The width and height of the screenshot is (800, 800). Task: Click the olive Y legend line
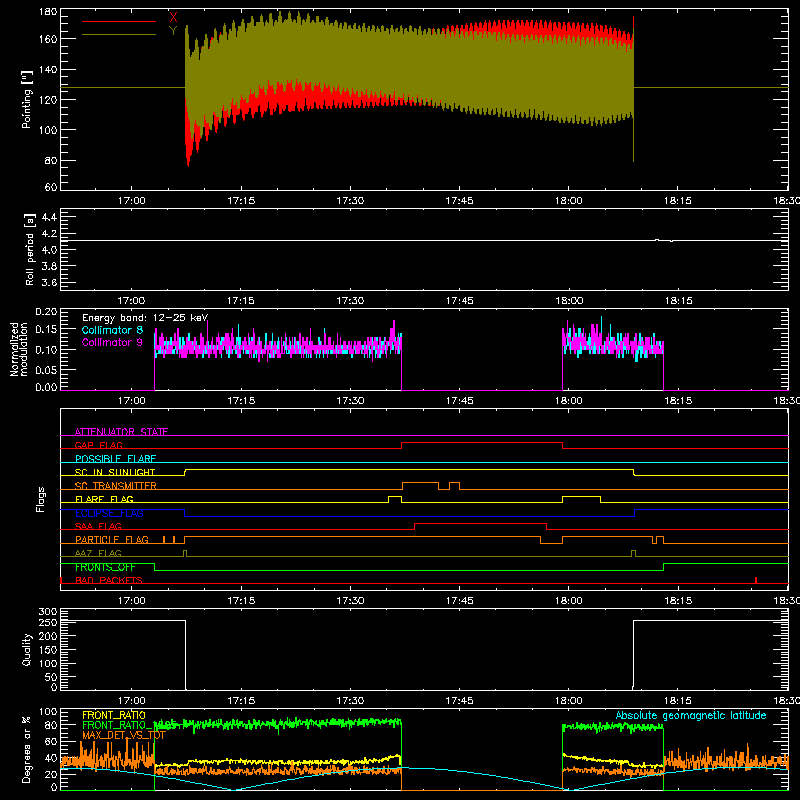click(x=119, y=35)
